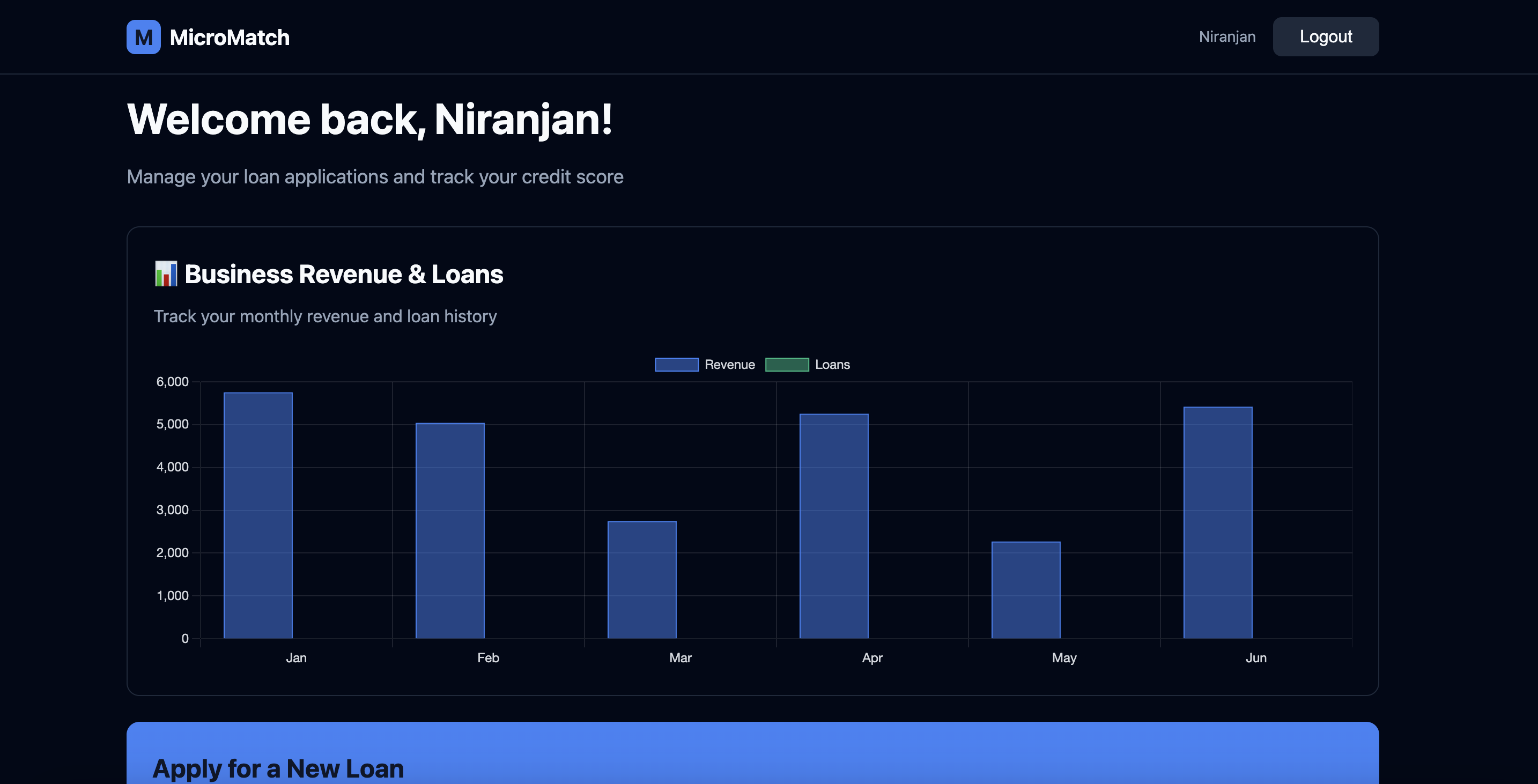
Task: Click the April revenue bar
Action: 833,526
